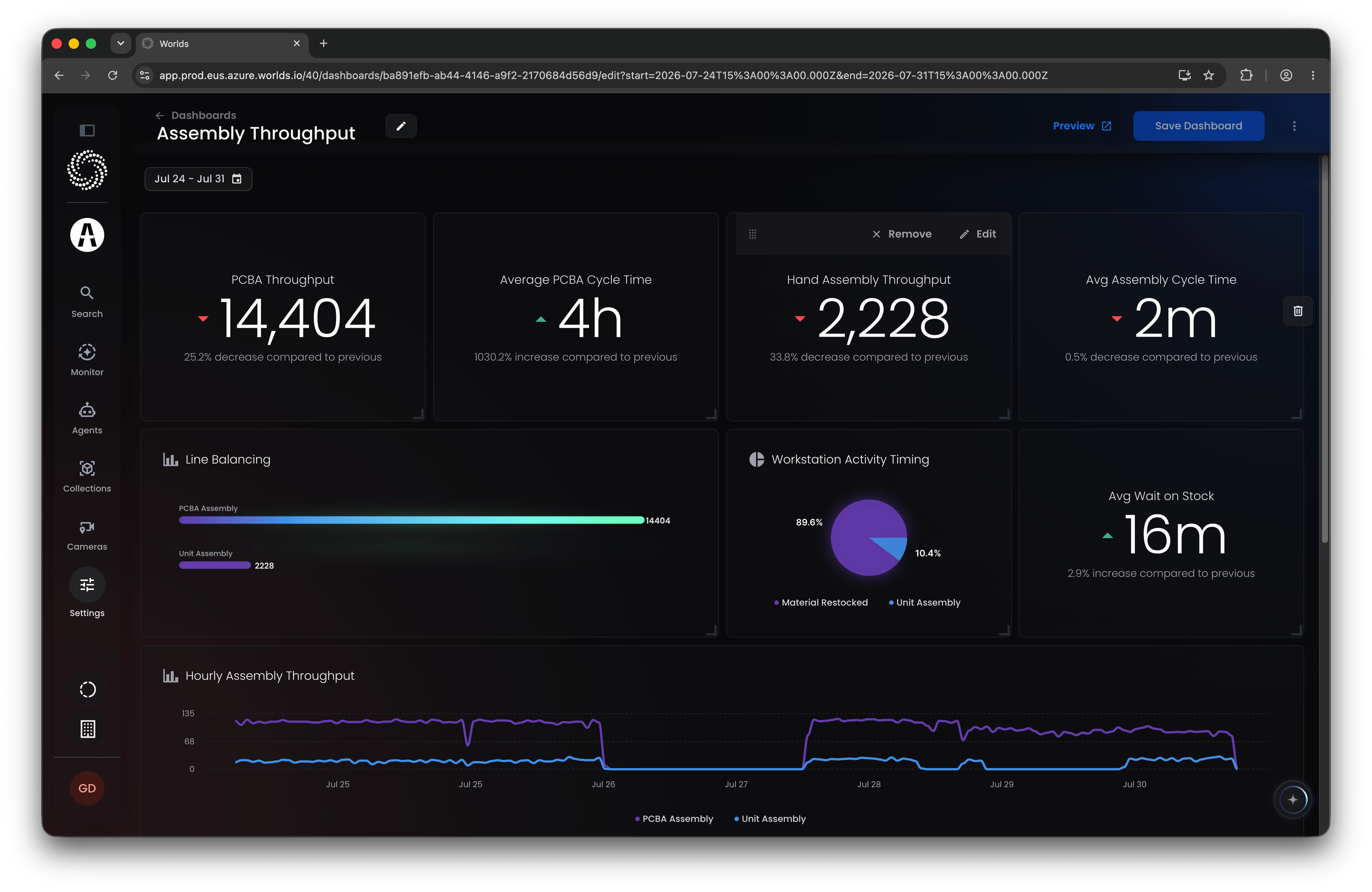
Task: Click the 14,404 PCBA Throughput value
Action: pos(298,319)
